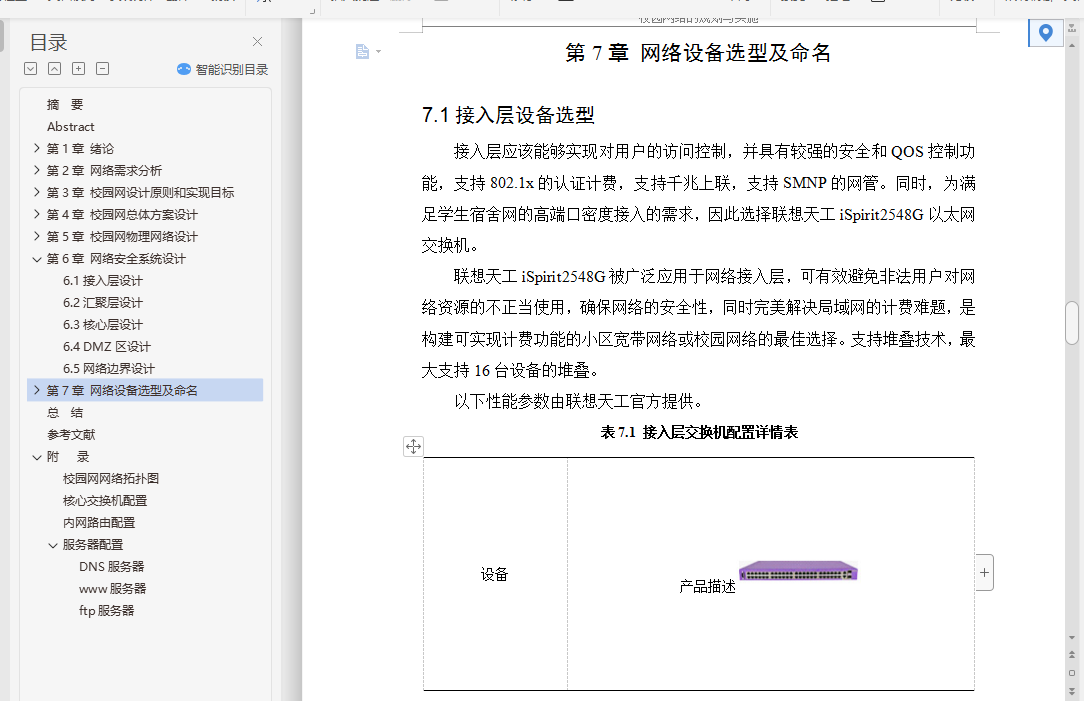Click the line 以下性能参数由联想天工官方提供
Viewport: 1084px width, 701px height.
579,402
